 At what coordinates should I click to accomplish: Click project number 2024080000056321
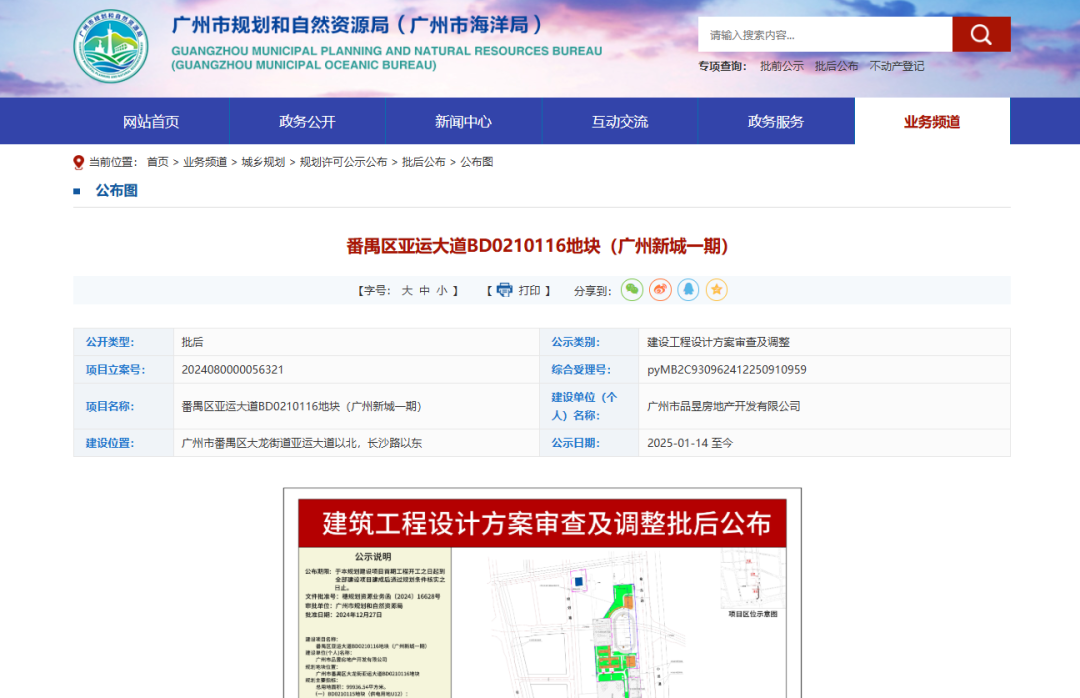pos(232,370)
